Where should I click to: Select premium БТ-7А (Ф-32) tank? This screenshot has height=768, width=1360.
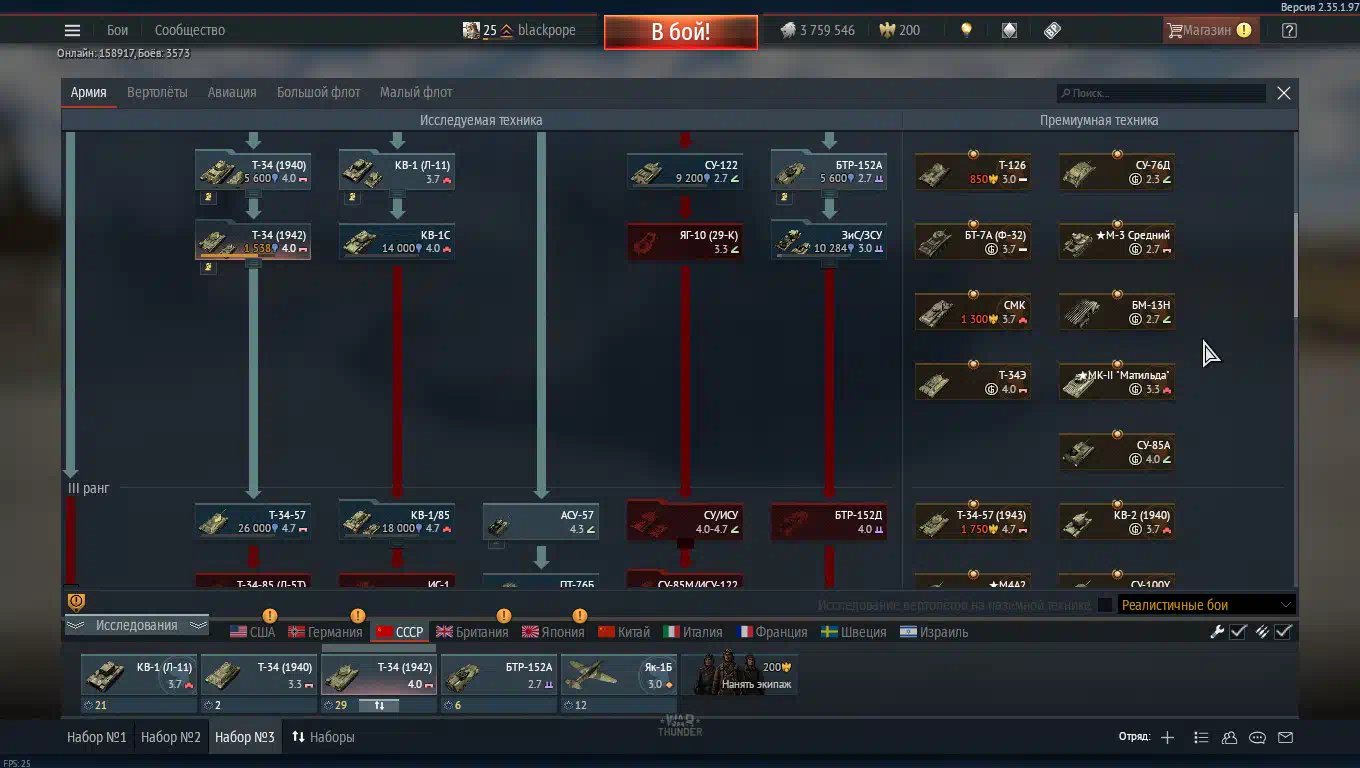[x=973, y=241]
